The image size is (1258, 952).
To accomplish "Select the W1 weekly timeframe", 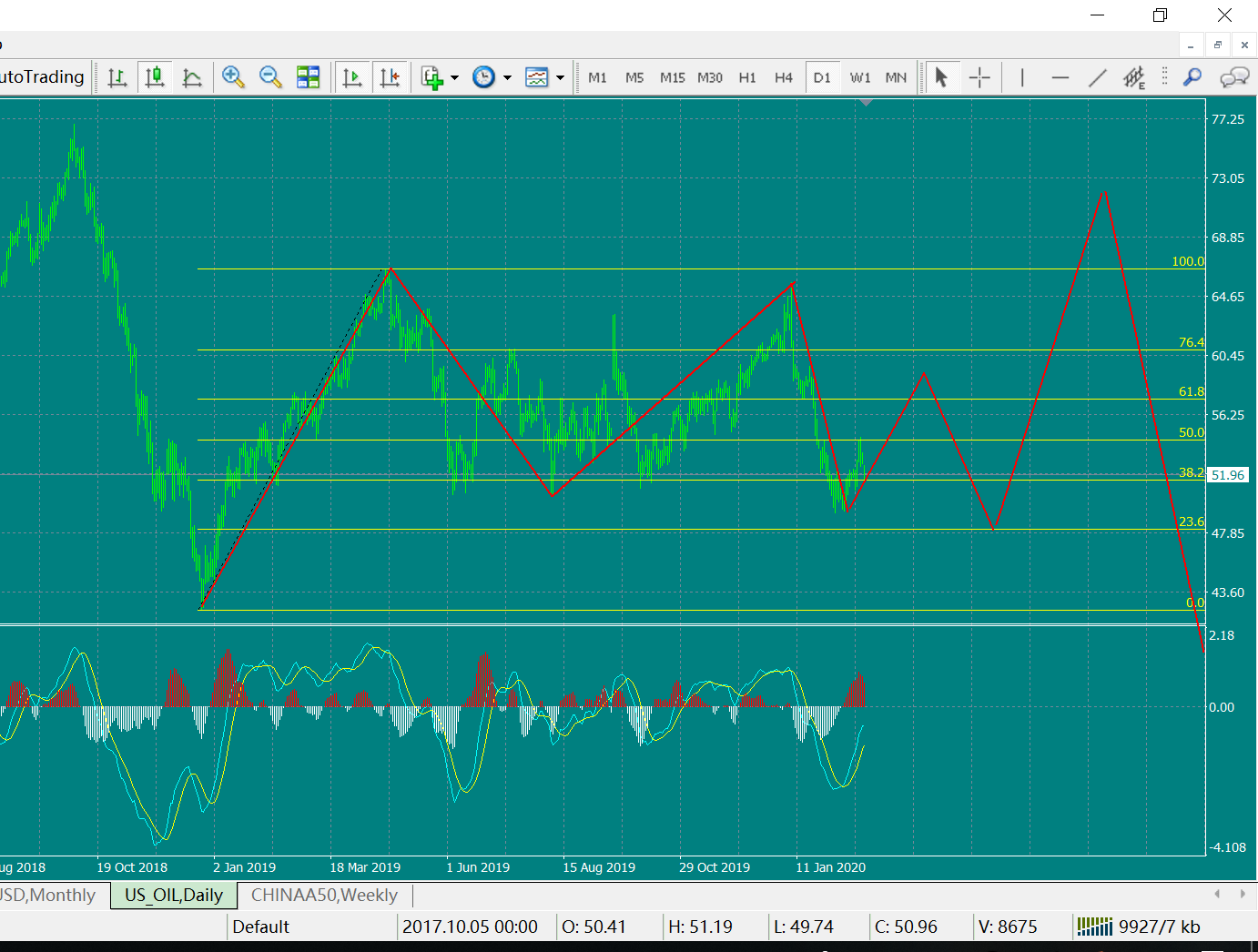I will (860, 77).
